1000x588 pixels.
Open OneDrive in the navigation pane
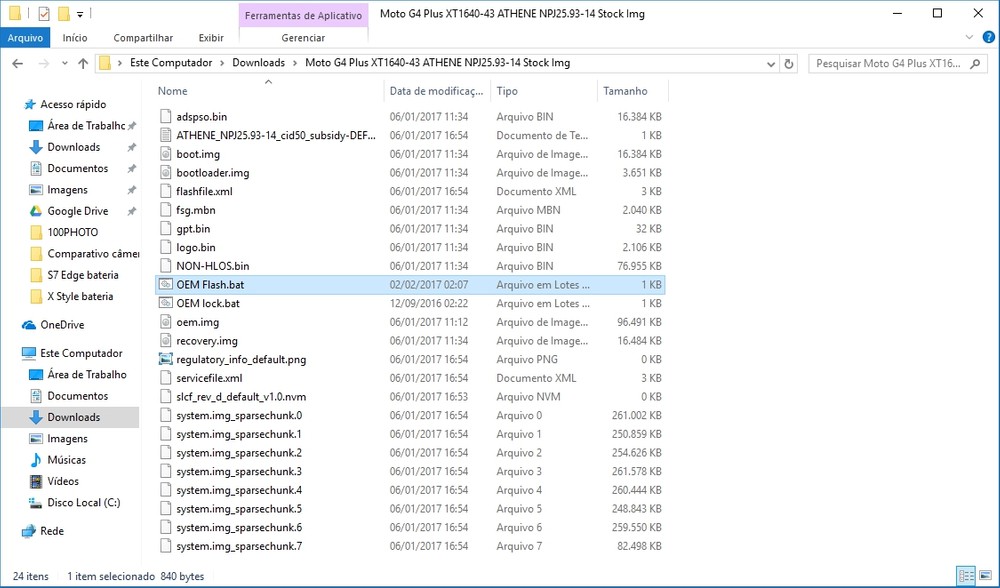pos(61,325)
